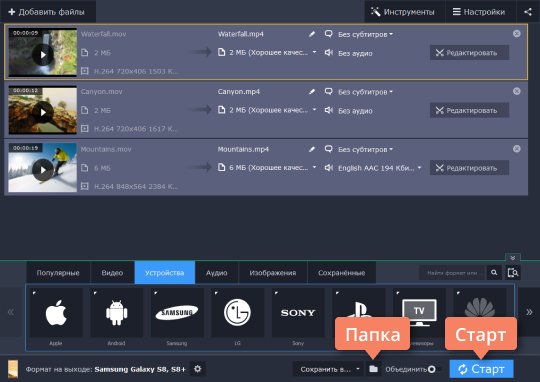The image size is (540, 382).
Task: Click the format search input field
Action: click(x=452, y=273)
